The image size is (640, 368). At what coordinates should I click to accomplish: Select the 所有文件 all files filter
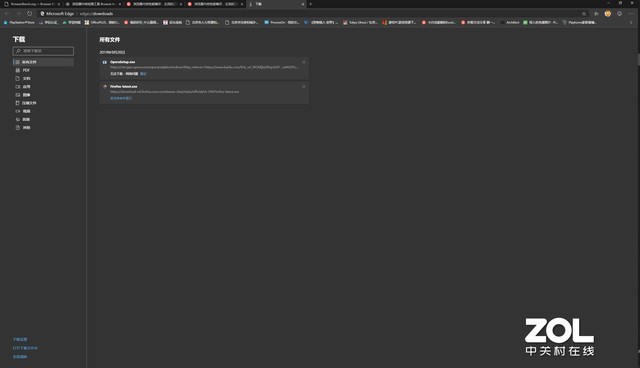coord(43,62)
